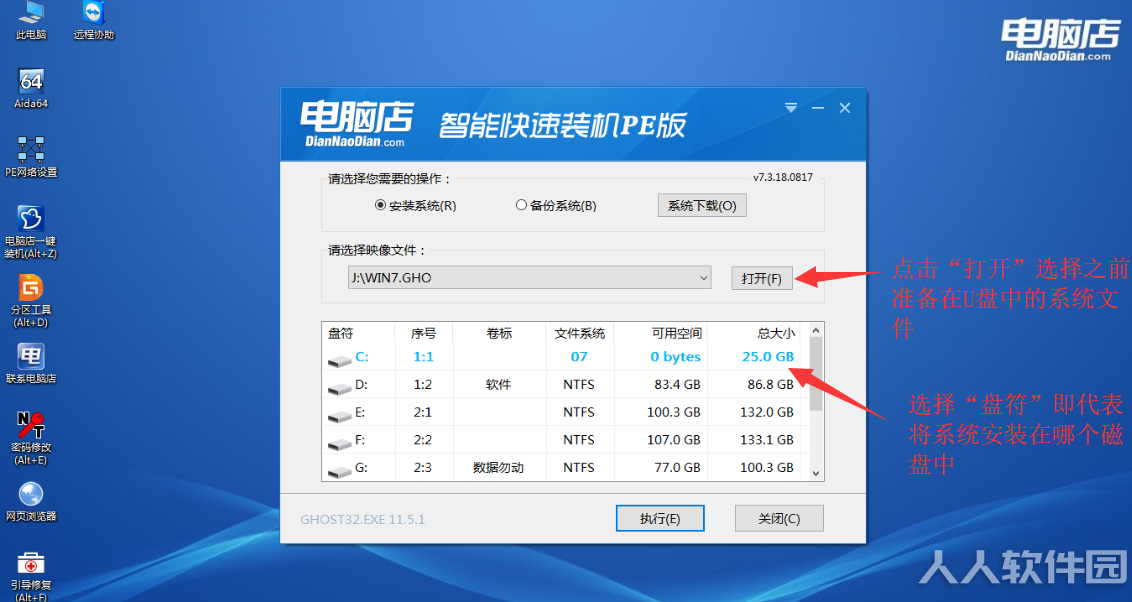1132x602 pixels.
Task: Expand the J:\WIN7.GHO image file dropdown
Action: tap(703, 278)
